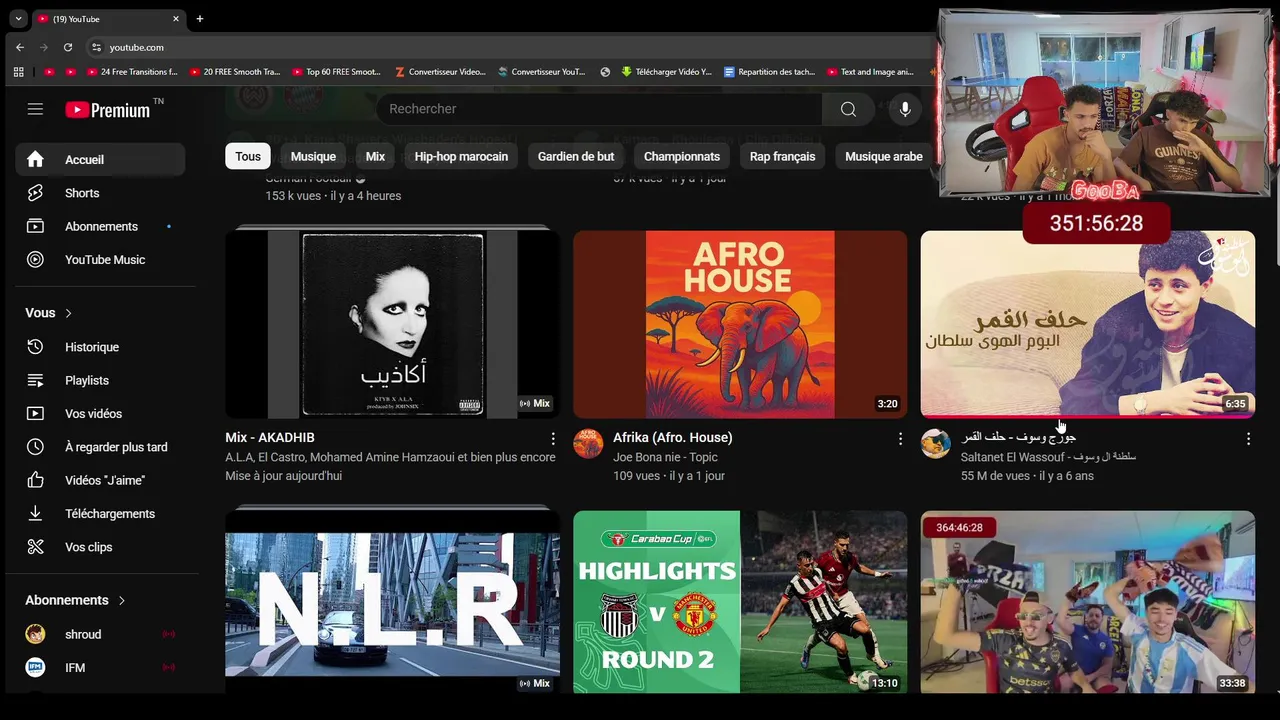The height and width of the screenshot is (720, 1280).
Task: Open the tab search dropdown arrow
Action: tap(18, 19)
